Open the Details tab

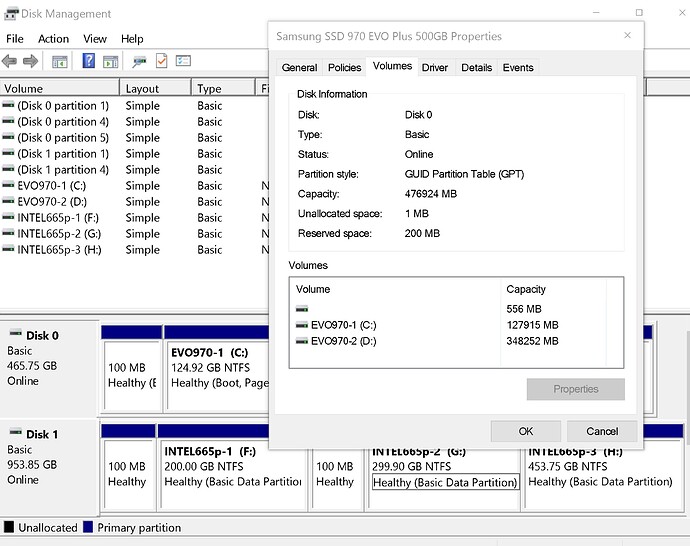(x=477, y=67)
